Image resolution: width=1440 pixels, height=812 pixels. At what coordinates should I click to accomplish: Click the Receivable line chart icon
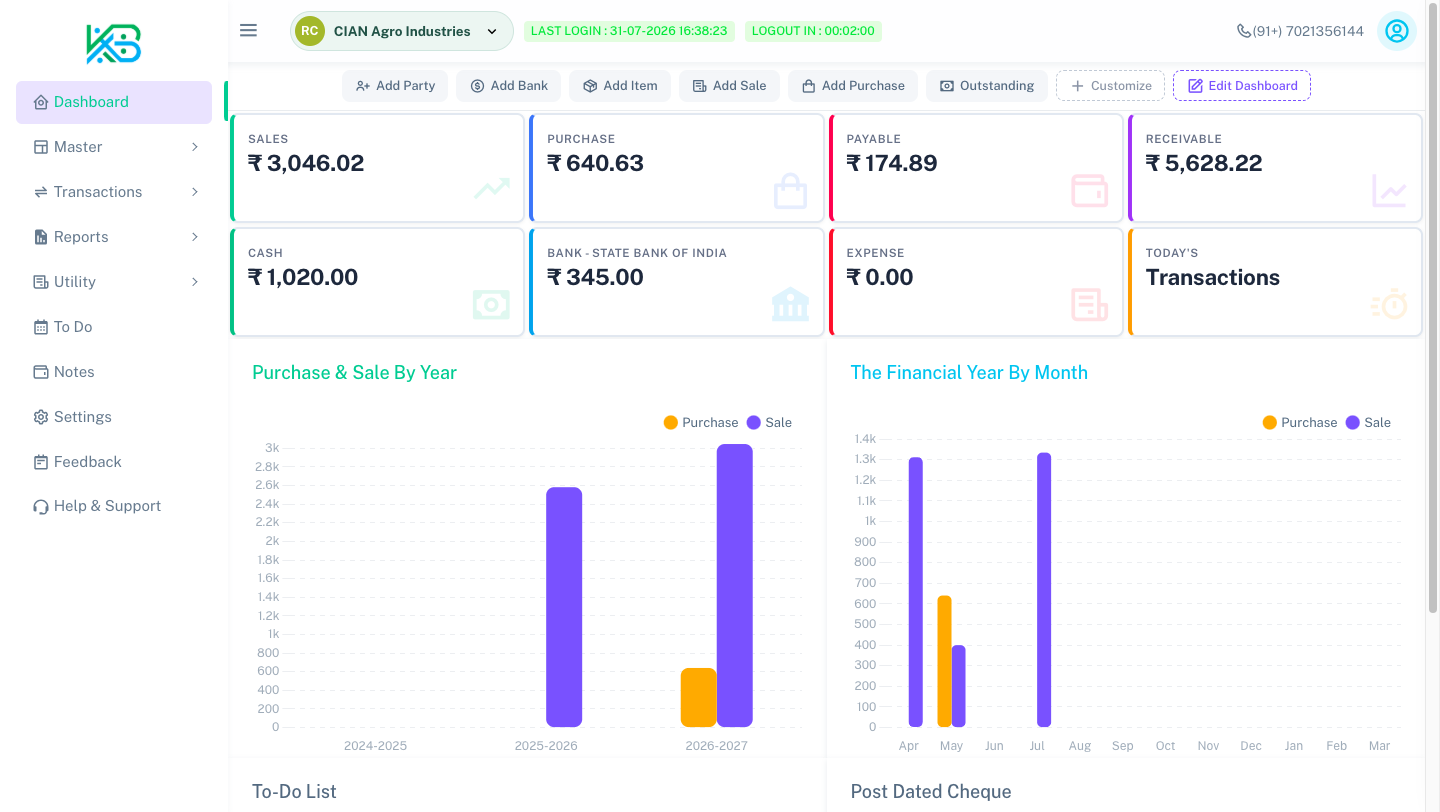click(1389, 191)
